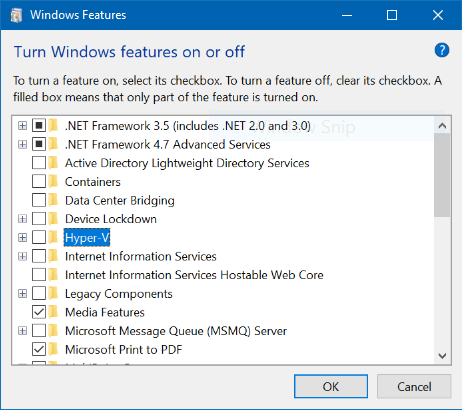Viewport: 462px width, 410px height.
Task: Enable the Device Lockdown checkbox
Action: pos(39,219)
